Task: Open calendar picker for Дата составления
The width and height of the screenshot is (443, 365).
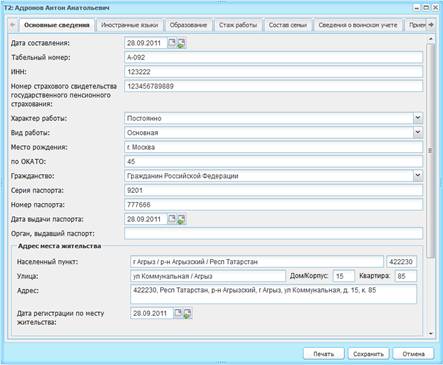Action: [172, 43]
